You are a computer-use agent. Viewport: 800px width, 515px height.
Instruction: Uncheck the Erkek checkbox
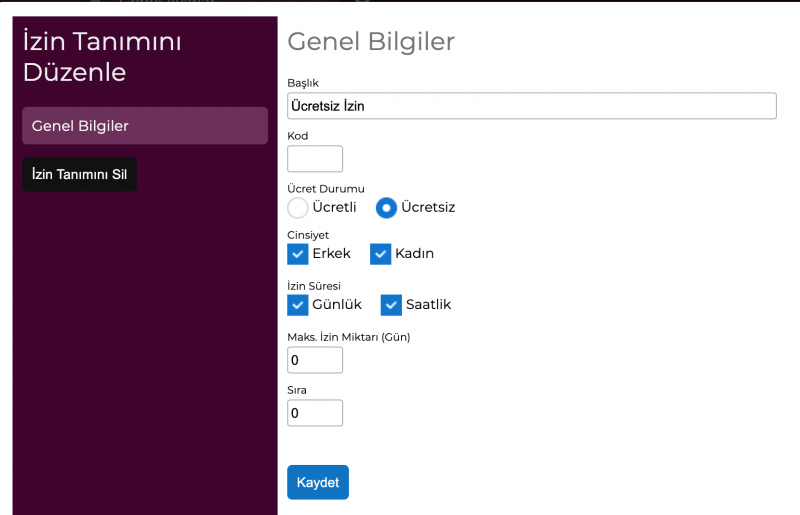click(x=297, y=254)
